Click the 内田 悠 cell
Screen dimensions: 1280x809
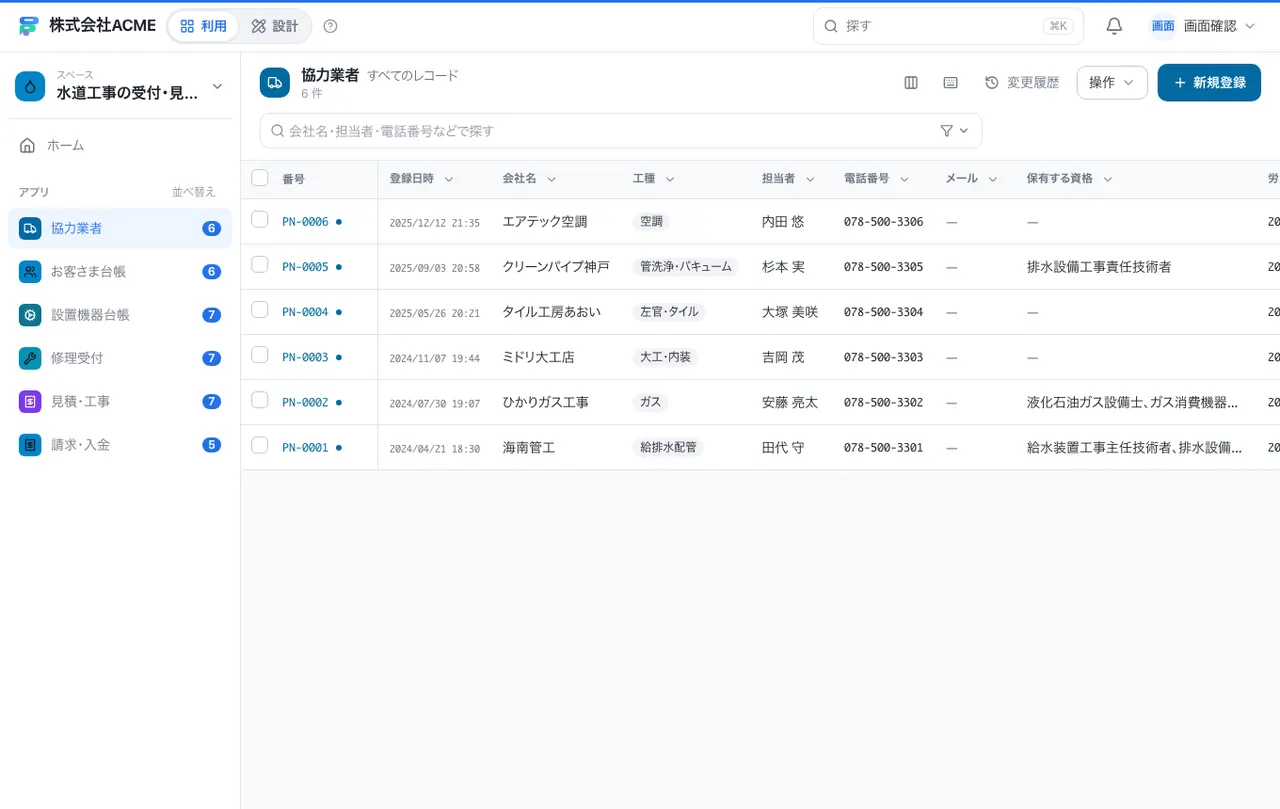[783, 222]
